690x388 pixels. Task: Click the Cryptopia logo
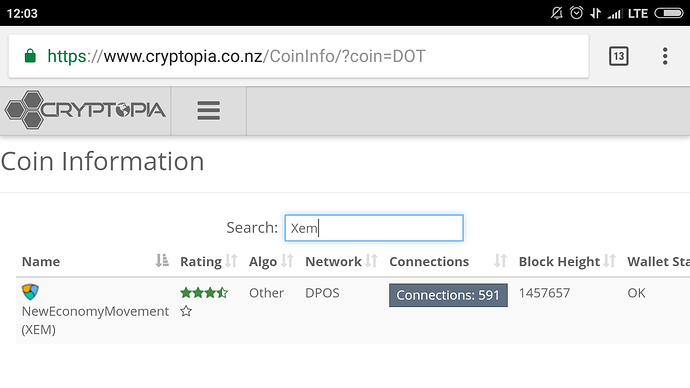85,110
